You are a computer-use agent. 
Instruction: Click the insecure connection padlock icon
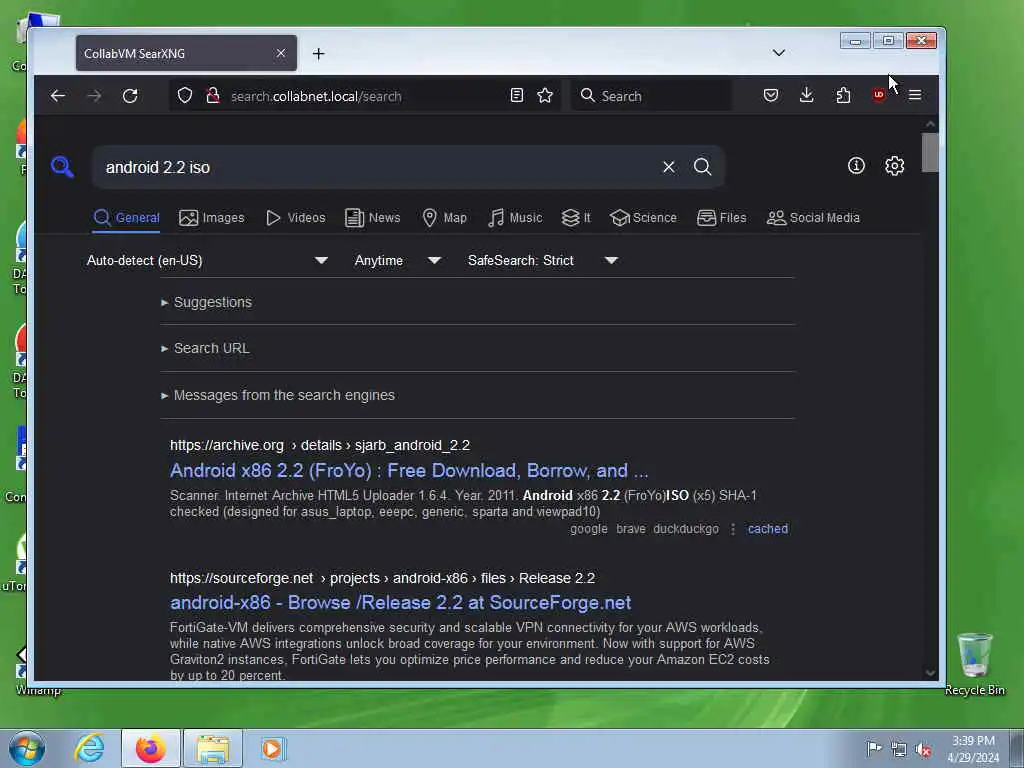tap(213, 96)
